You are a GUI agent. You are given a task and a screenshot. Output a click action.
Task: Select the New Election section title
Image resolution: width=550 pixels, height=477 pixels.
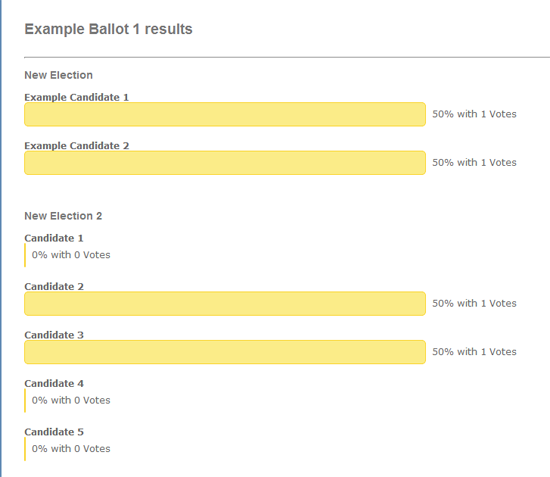pos(59,75)
